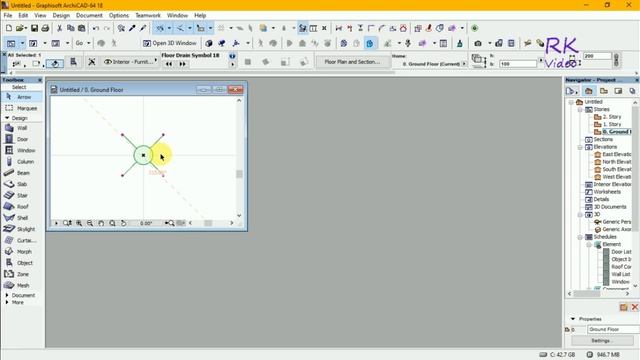Go to previous object with the rewind arrows
Image resolution: width=640 pixels, height=360 pixels.
pyautogui.click(x=169, y=64)
